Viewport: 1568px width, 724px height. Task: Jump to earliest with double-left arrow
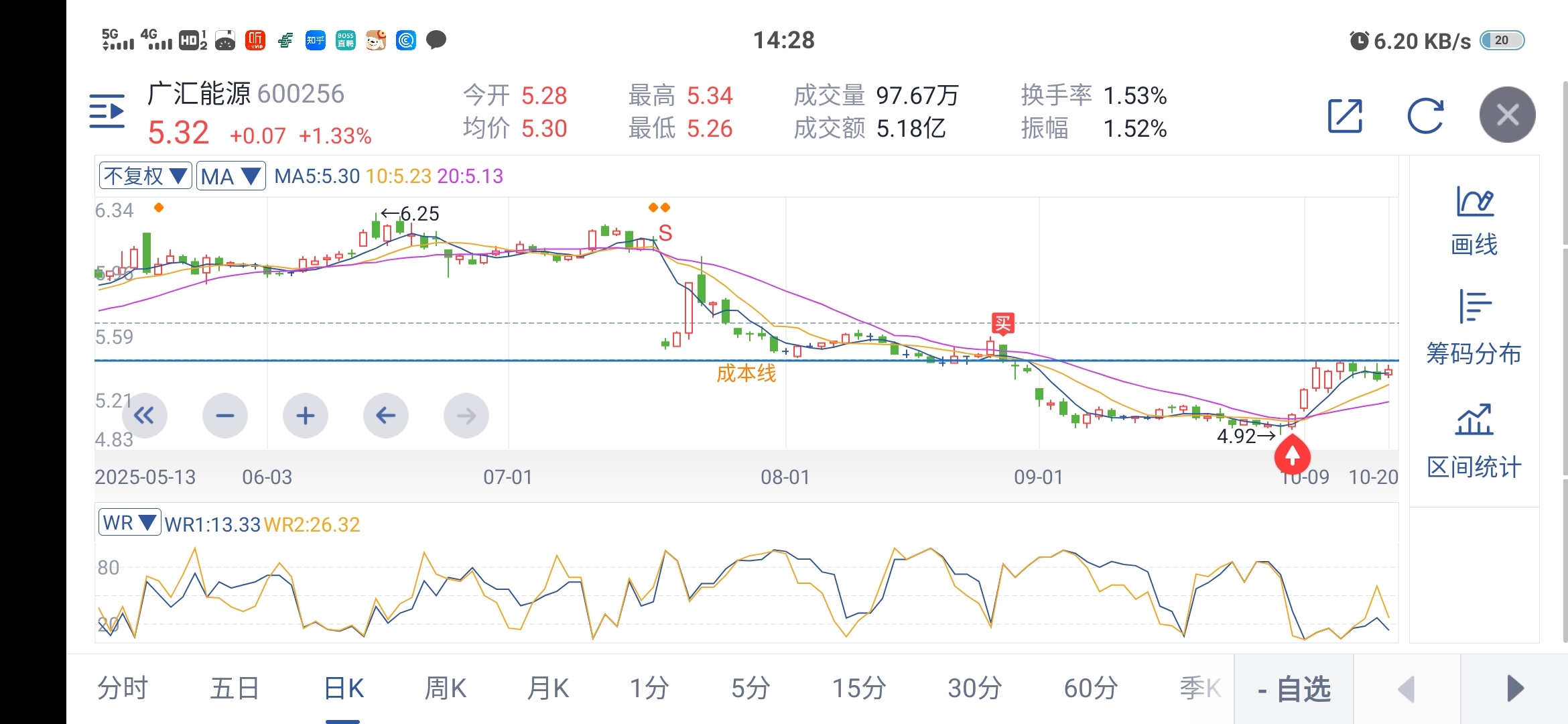pos(144,416)
